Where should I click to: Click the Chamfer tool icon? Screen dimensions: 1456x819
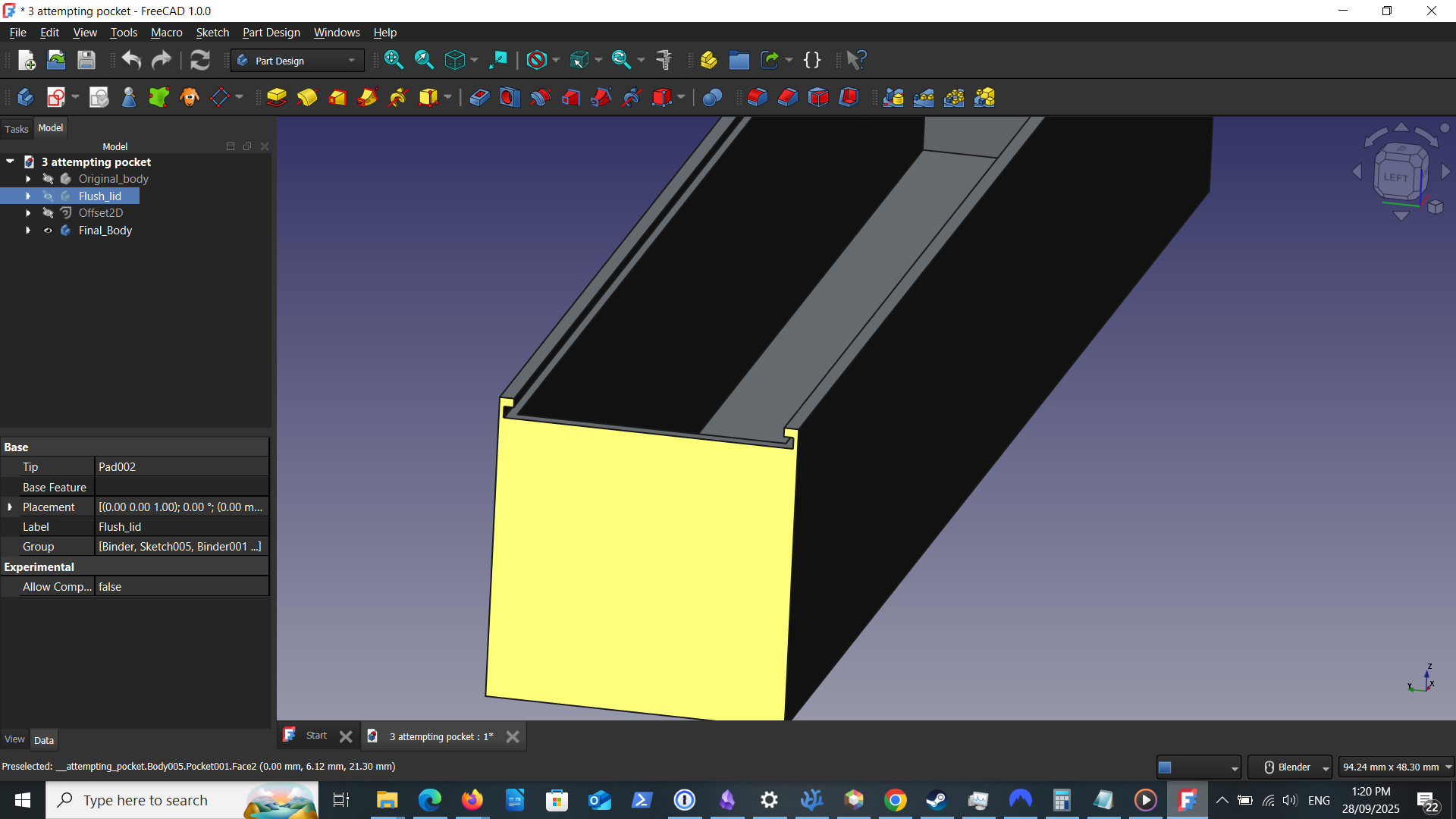point(788,98)
